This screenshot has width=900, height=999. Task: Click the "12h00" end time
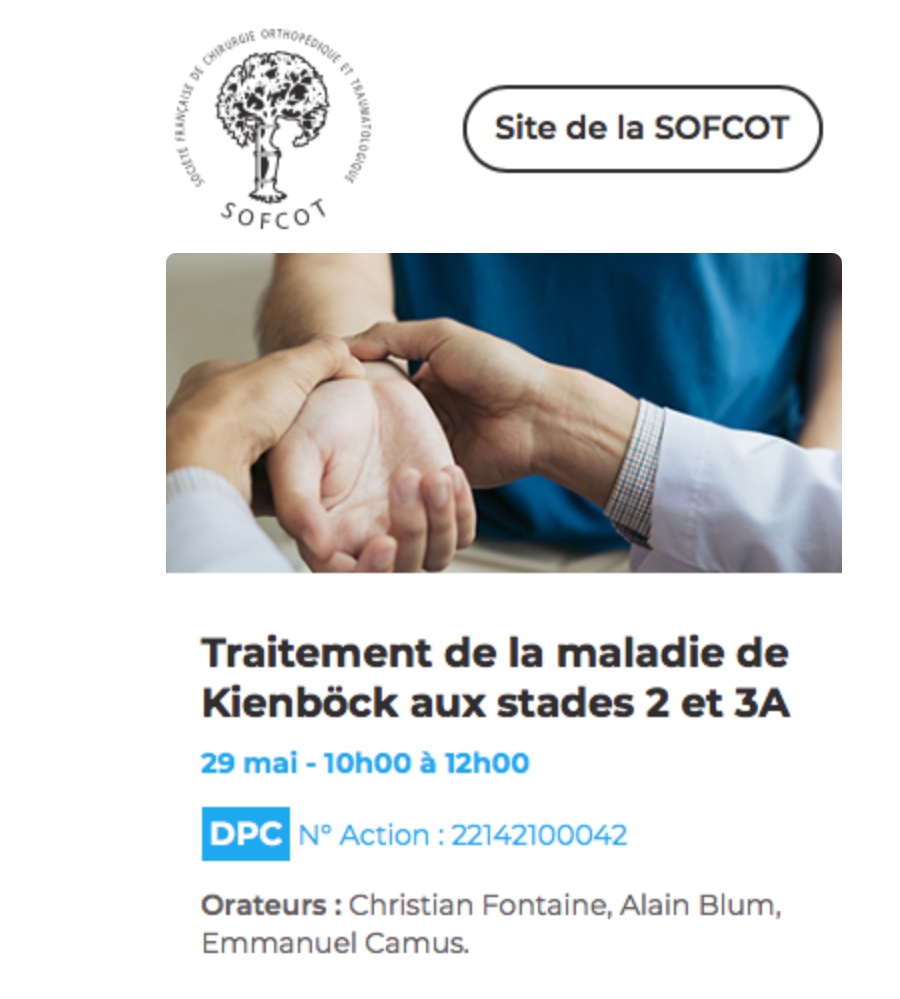(x=486, y=763)
